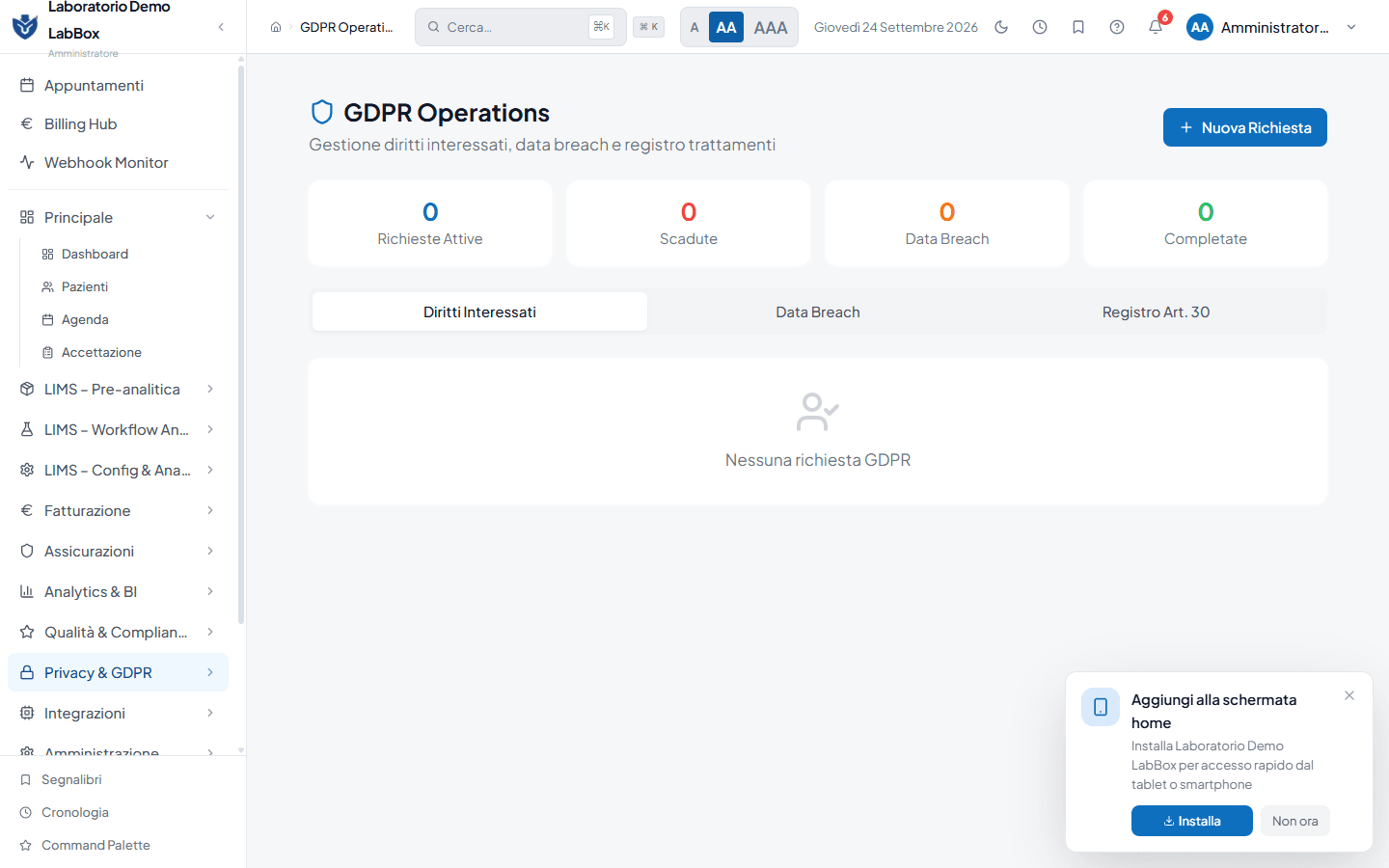Image resolution: width=1389 pixels, height=868 pixels.
Task: Click the Nuova Richiesta button
Action: pos(1244,127)
